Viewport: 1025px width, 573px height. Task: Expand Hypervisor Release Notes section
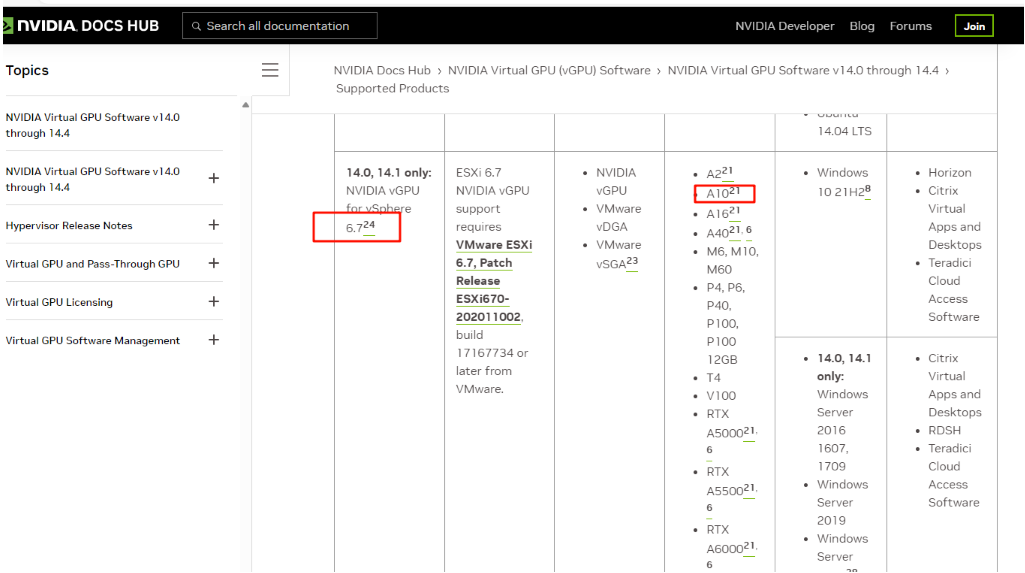[x=214, y=225]
